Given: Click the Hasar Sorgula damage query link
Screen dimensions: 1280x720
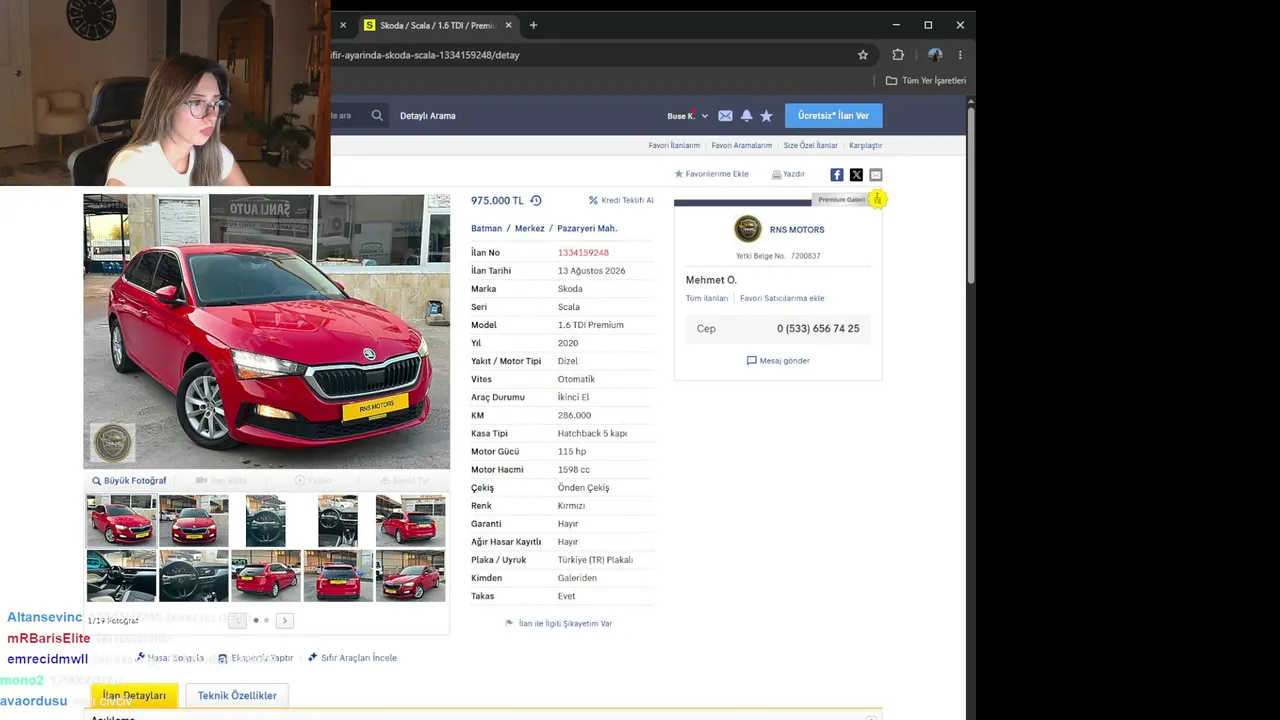Looking at the screenshot, I should click(x=170, y=658).
